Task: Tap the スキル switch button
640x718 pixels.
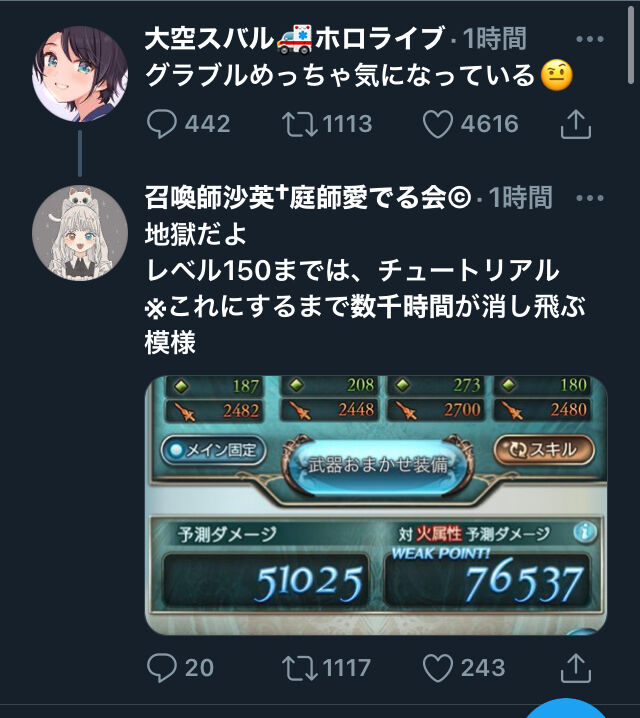Action: coord(544,450)
